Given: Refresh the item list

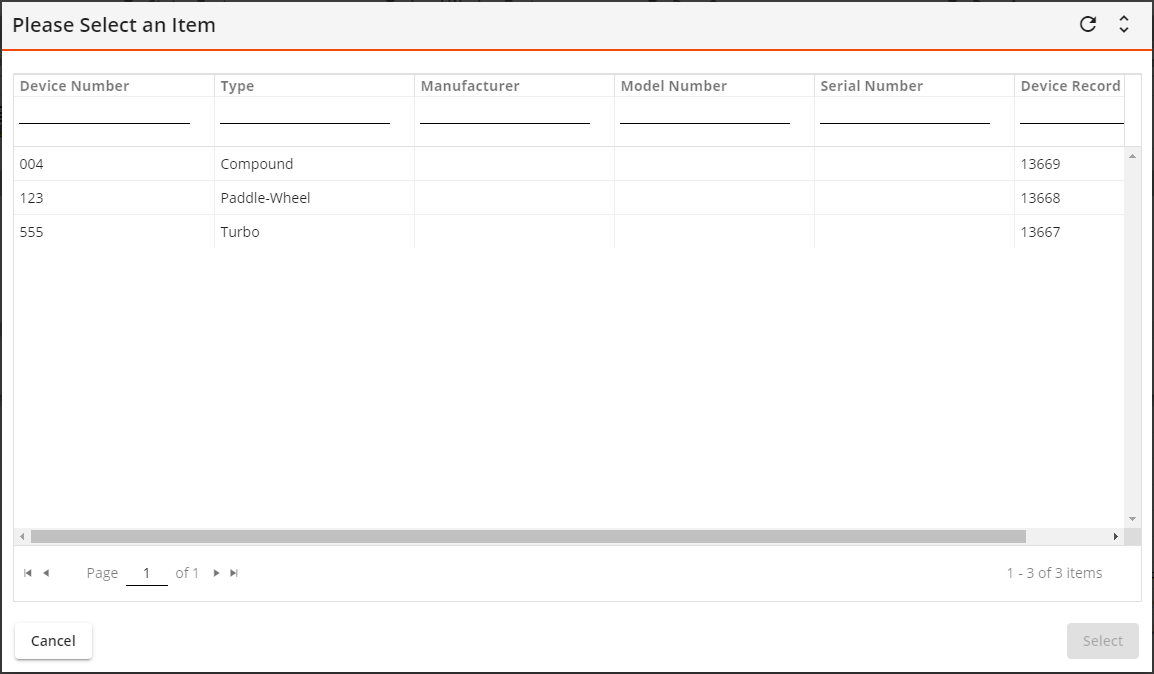Looking at the screenshot, I should tap(1088, 24).
